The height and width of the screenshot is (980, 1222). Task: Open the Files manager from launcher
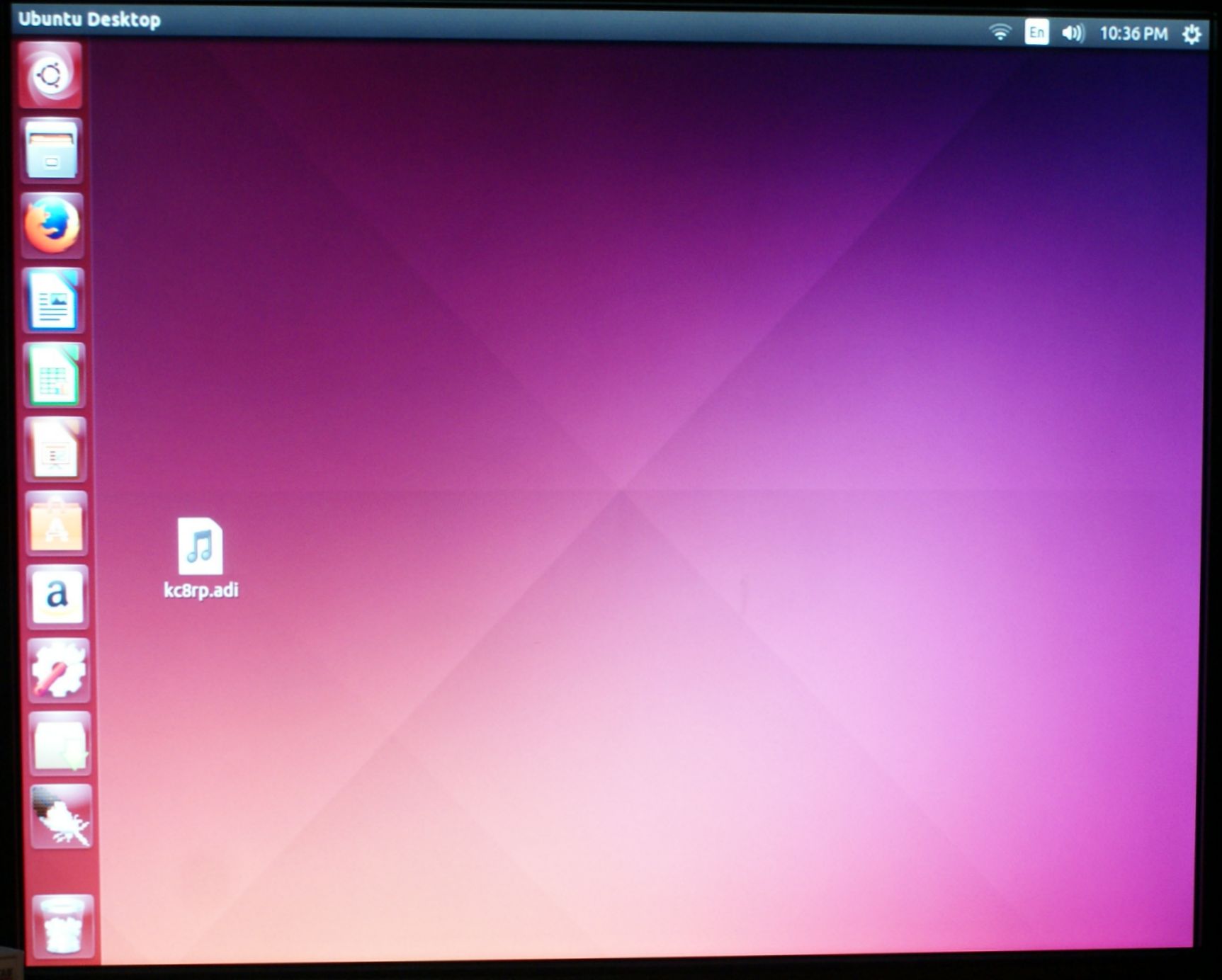pyautogui.click(x=52, y=151)
